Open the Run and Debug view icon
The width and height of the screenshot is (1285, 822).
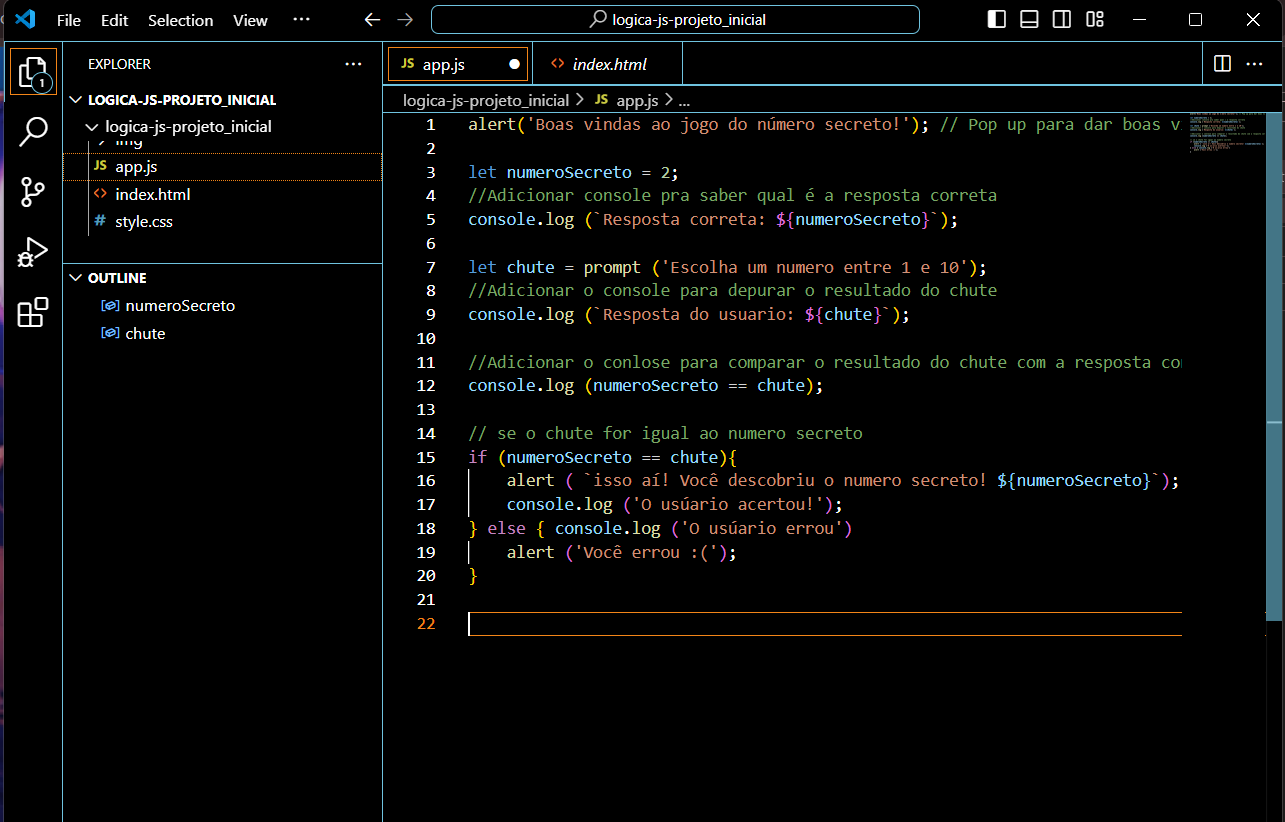coord(33,252)
